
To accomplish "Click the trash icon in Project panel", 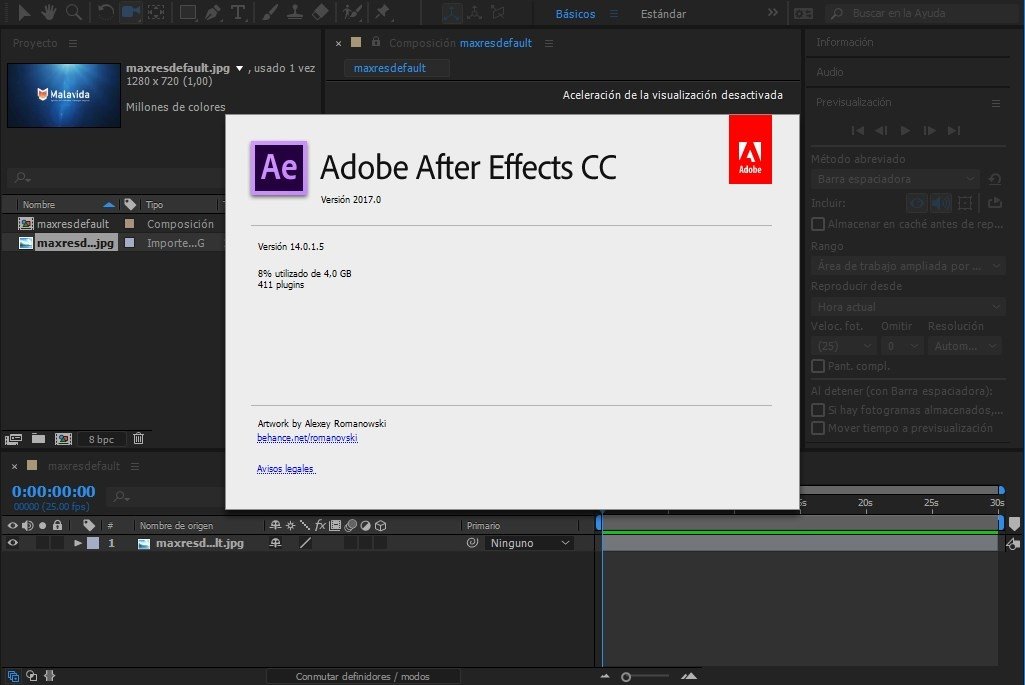I will [x=139, y=439].
